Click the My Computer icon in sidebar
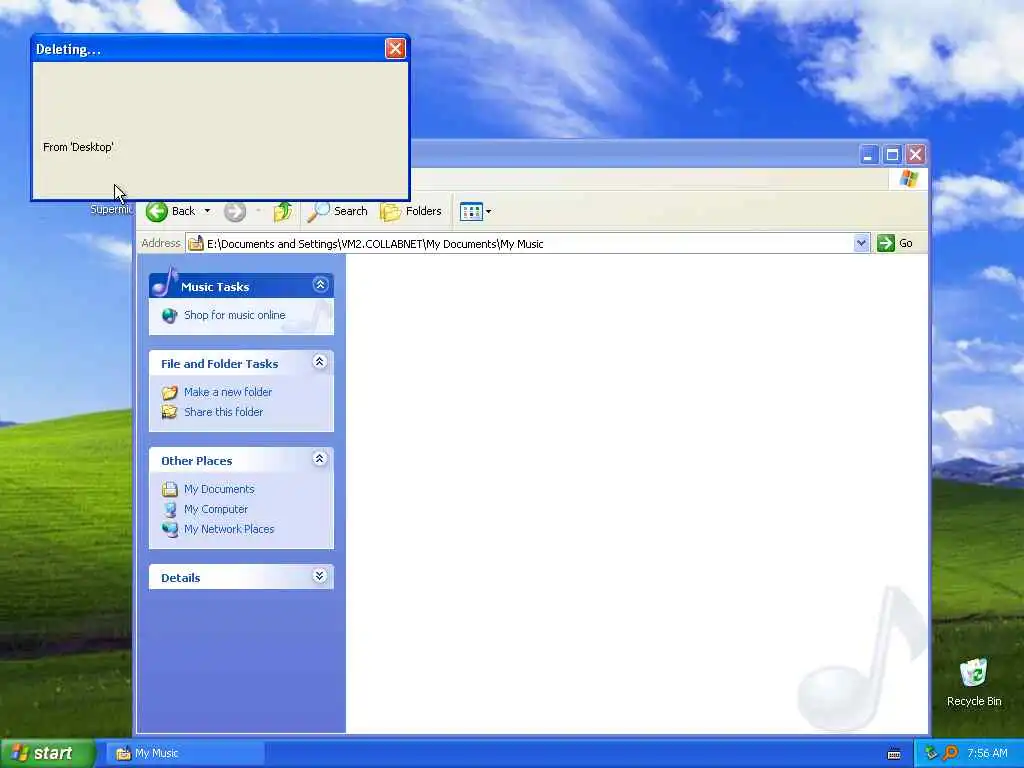This screenshot has height=768, width=1024. (170, 509)
